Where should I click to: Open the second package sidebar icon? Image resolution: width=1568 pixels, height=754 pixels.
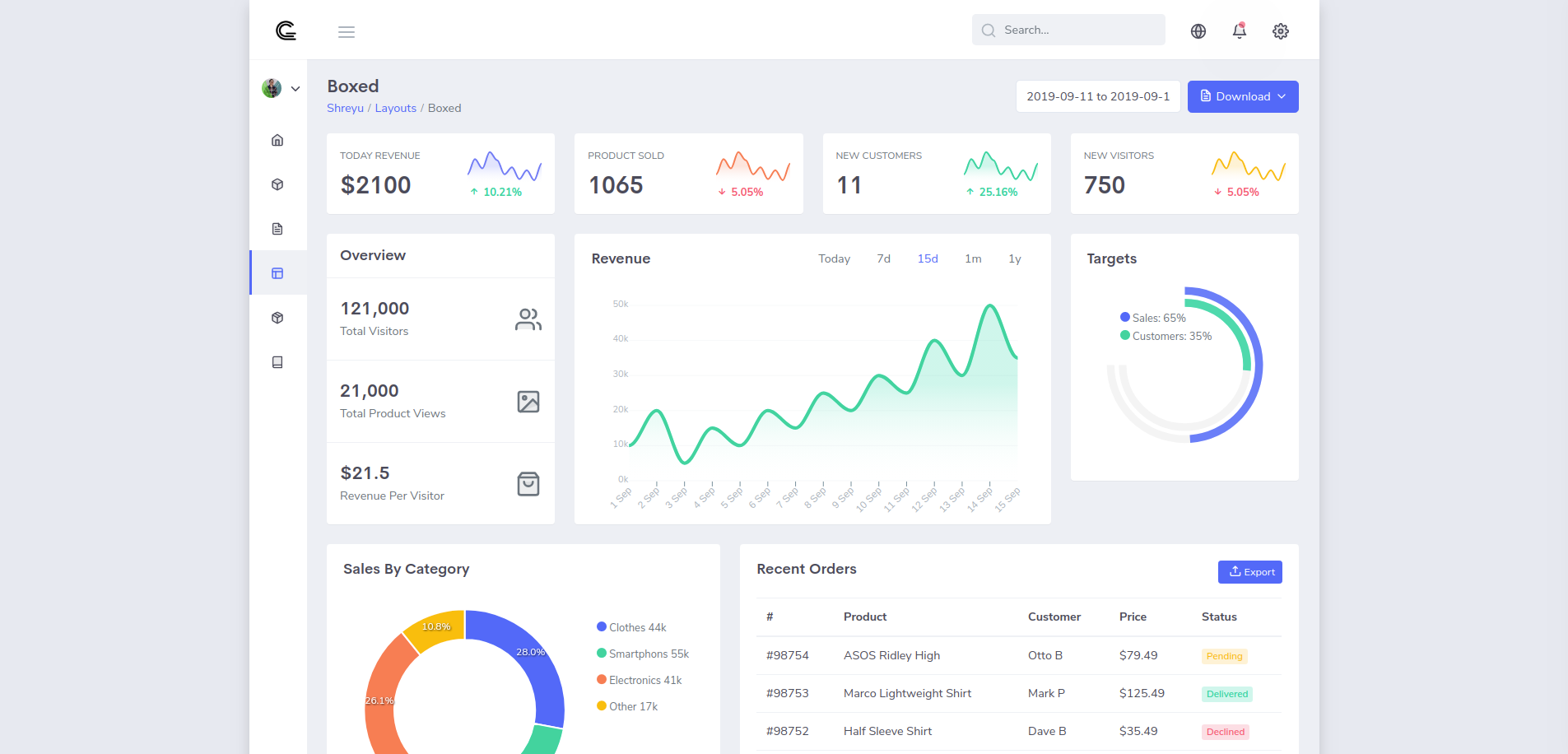(277, 318)
